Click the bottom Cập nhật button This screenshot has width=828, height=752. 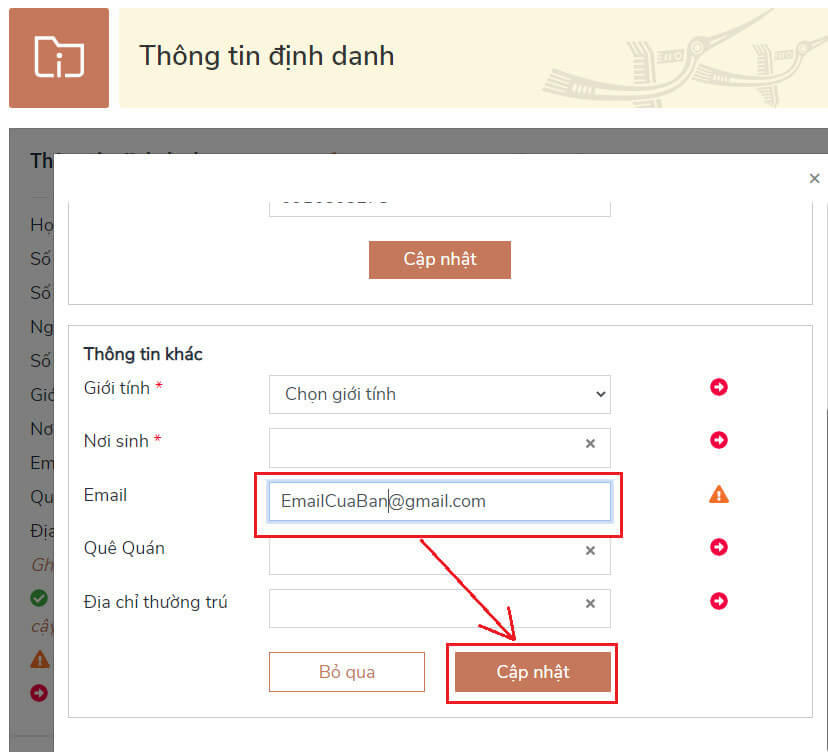click(532, 672)
